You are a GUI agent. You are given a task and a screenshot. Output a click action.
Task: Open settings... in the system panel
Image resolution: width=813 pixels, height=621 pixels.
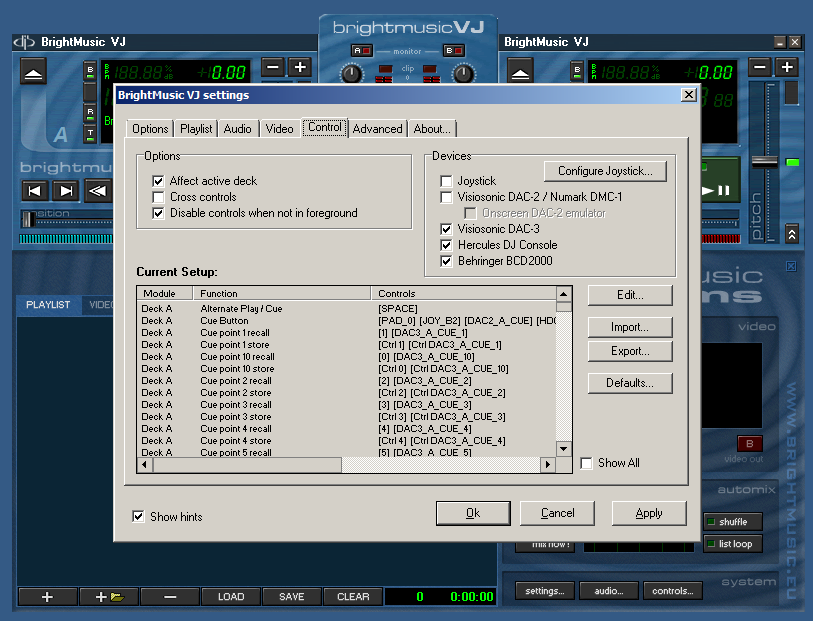click(x=545, y=591)
